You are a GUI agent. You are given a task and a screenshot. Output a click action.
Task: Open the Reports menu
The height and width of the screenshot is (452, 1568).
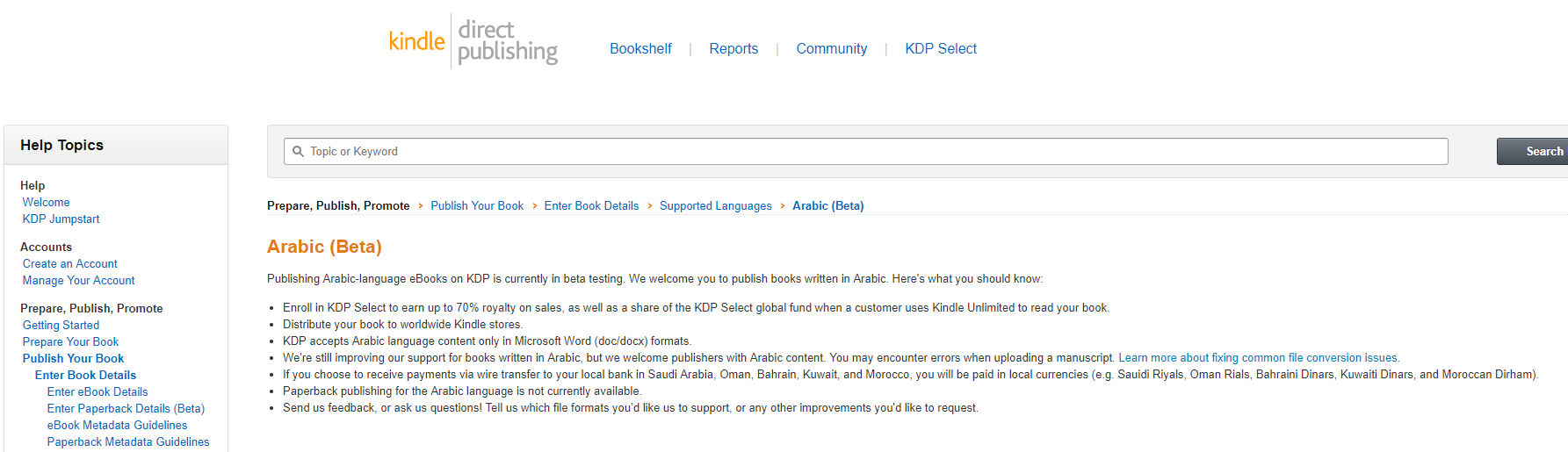click(733, 48)
